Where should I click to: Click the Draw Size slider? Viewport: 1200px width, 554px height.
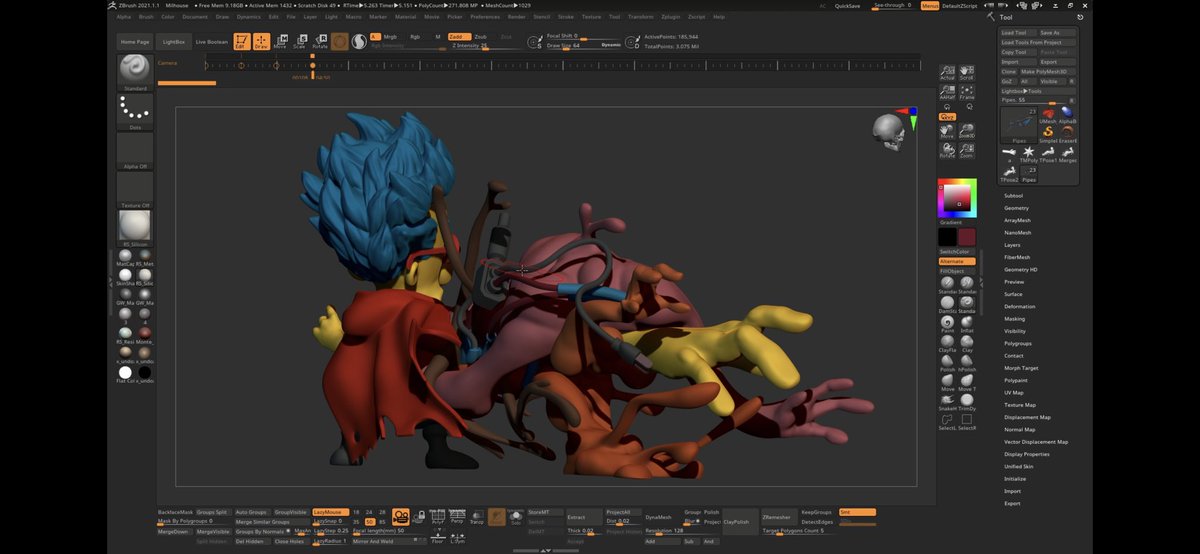click(x=581, y=45)
